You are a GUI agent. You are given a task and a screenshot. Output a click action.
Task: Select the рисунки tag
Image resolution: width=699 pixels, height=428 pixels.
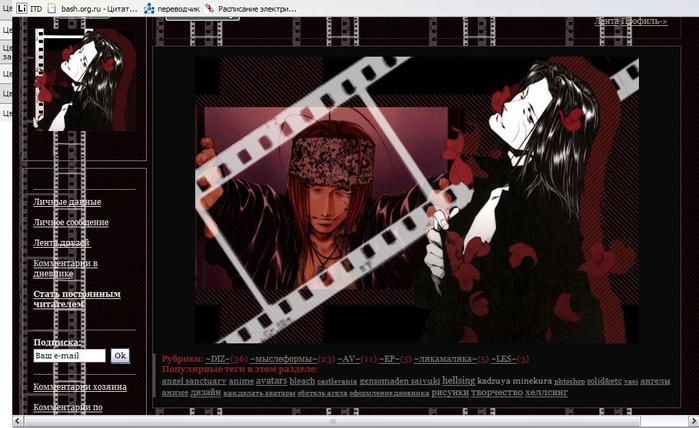450,392
